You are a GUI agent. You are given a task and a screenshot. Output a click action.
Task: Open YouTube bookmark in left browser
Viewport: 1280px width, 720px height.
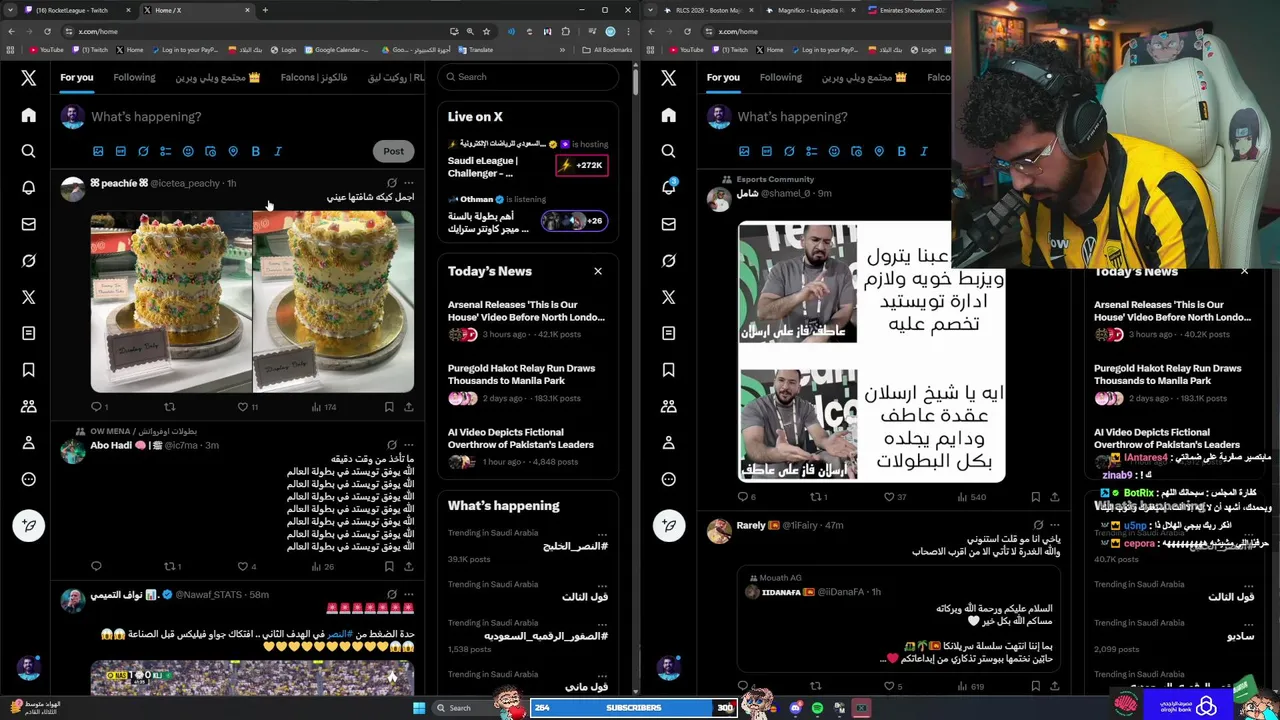(x=46, y=49)
